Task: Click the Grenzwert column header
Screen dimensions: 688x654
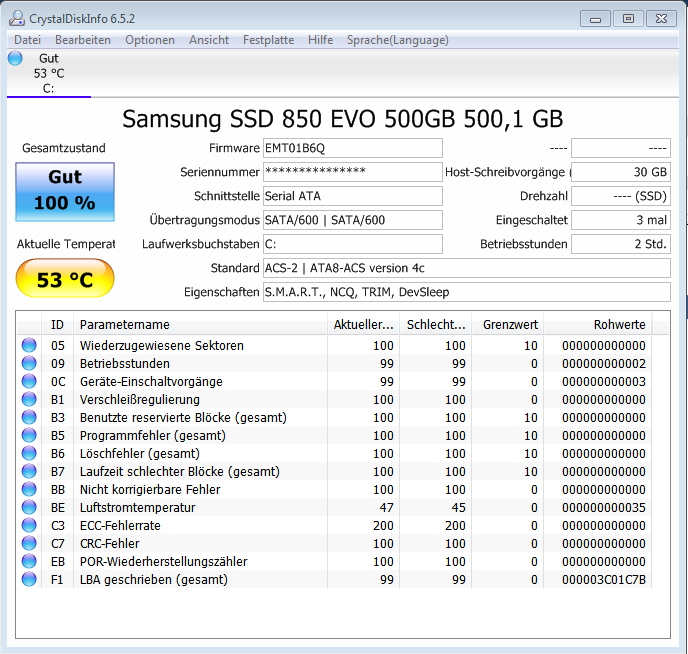Action: [x=508, y=325]
